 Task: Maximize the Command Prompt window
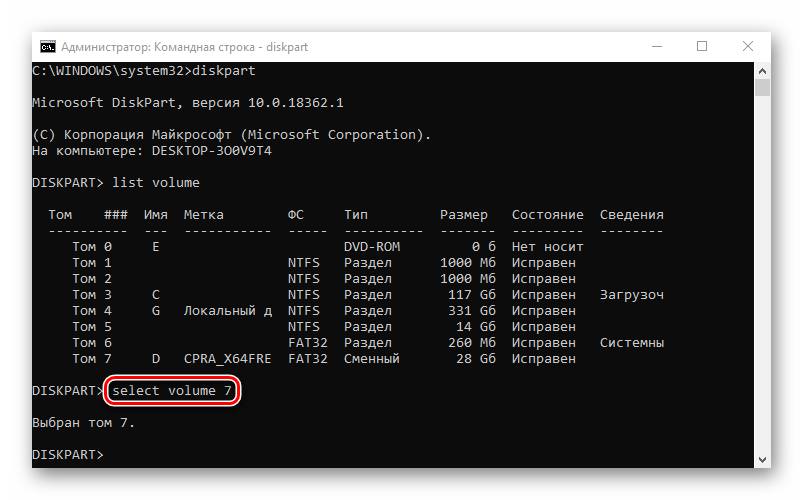702,46
